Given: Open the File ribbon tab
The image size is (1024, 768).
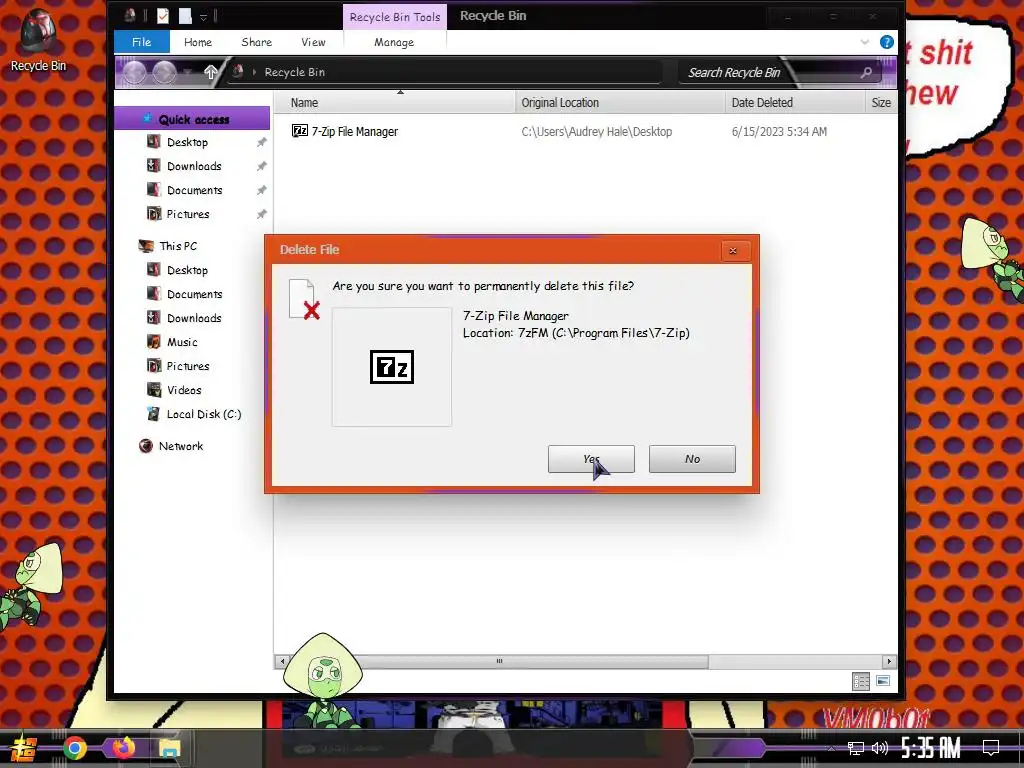Looking at the screenshot, I should point(142,42).
